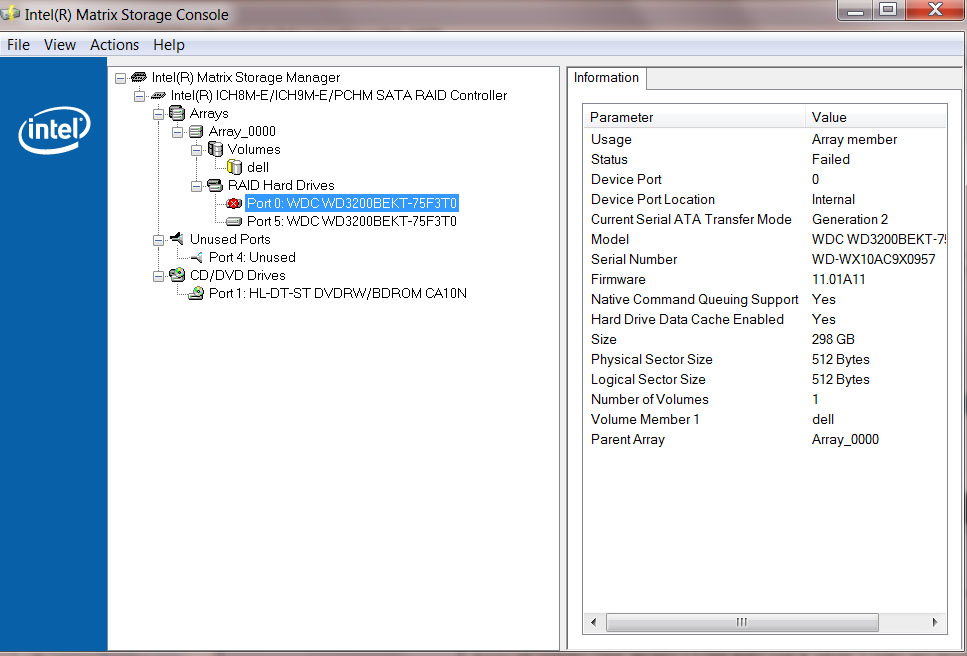Open the Help menu

(x=169, y=45)
